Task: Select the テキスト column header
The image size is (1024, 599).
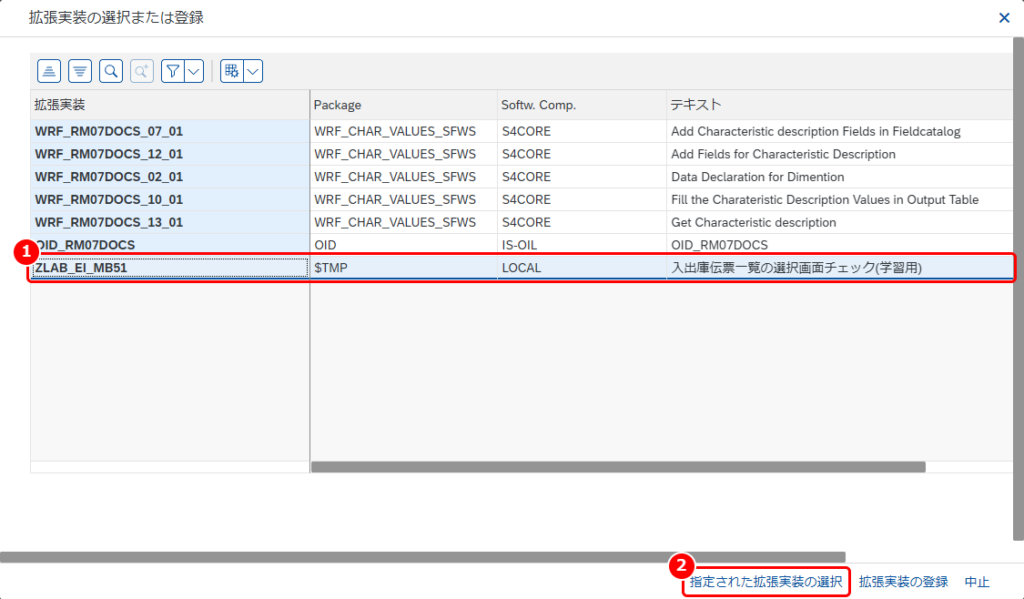Action: (840, 105)
